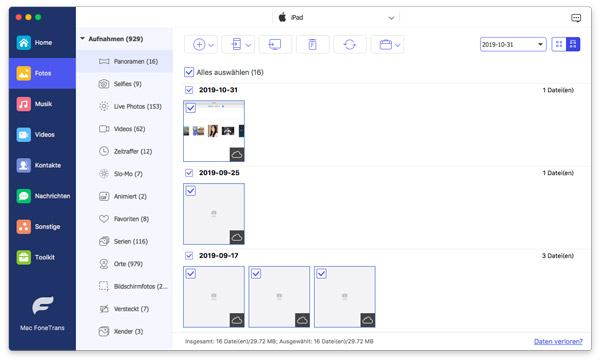Select Fotos in the sidebar
The height and width of the screenshot is (361, 600).
point(42,73)
